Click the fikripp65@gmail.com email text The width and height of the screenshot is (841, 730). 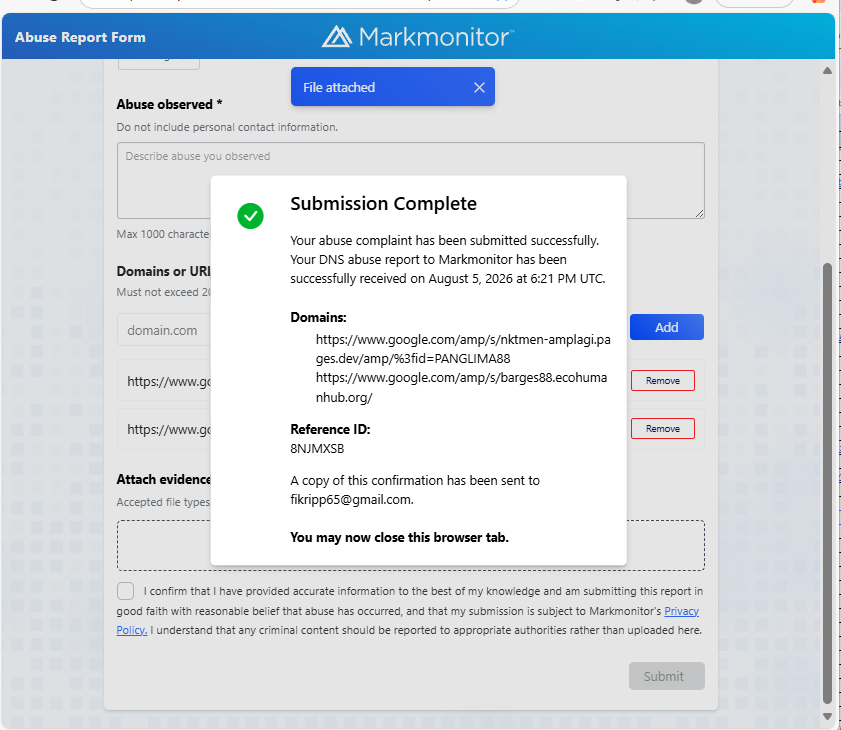(x=351, y=500)
